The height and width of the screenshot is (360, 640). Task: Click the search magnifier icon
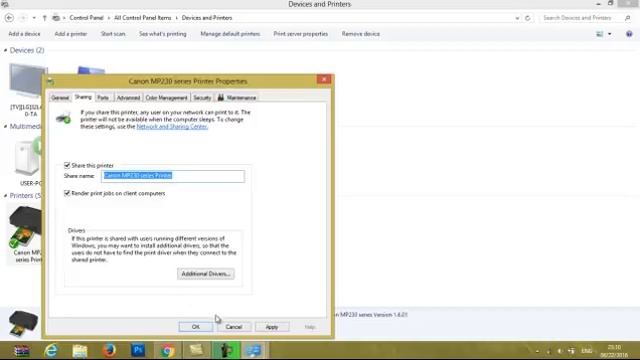coord(627,18)
